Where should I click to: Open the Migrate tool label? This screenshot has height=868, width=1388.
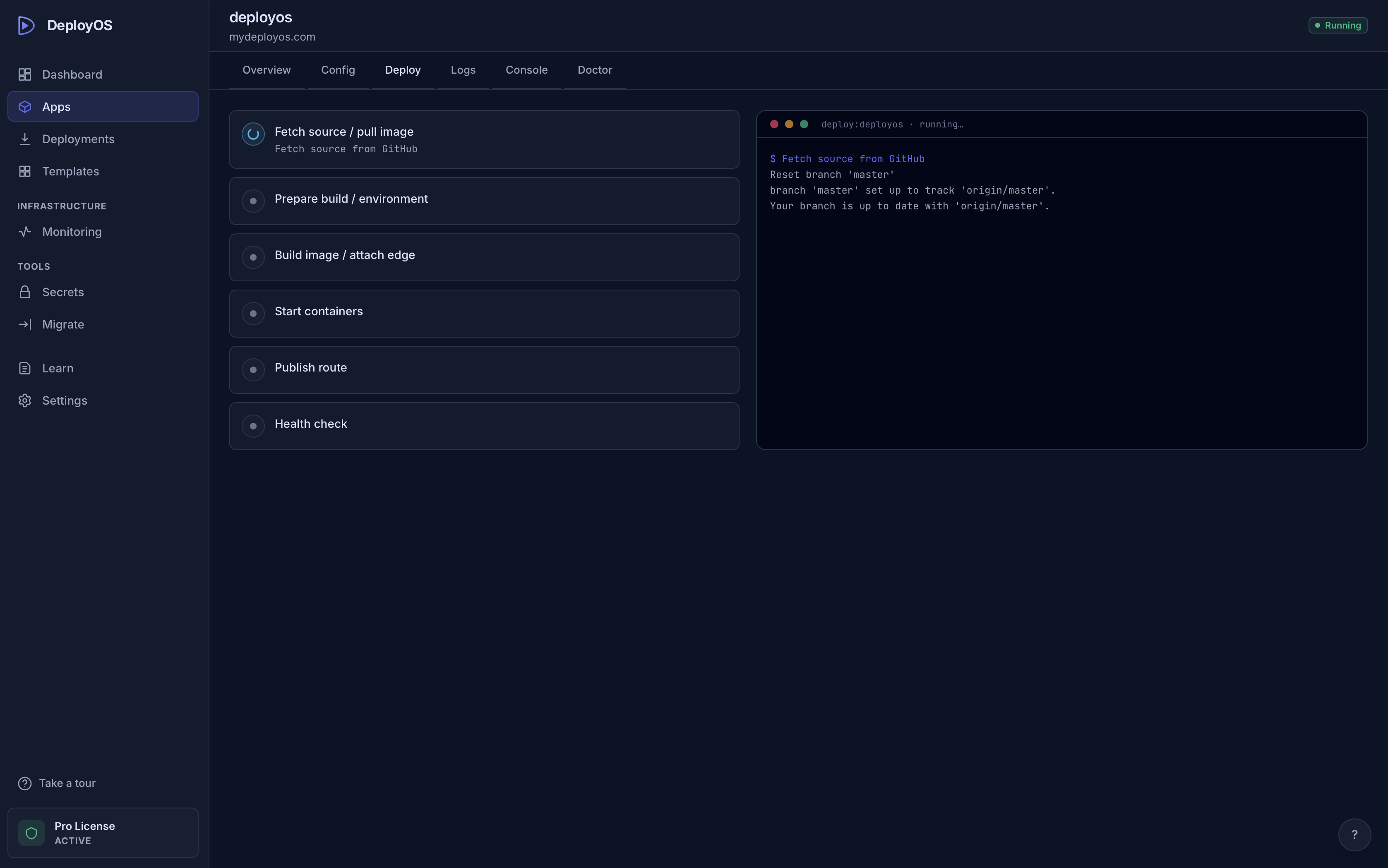click(63, 324)
